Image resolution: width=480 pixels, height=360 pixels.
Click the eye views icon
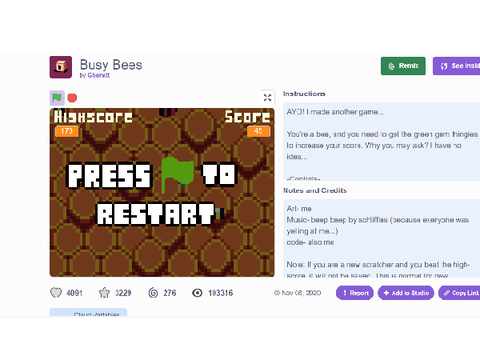coord(197,293)
